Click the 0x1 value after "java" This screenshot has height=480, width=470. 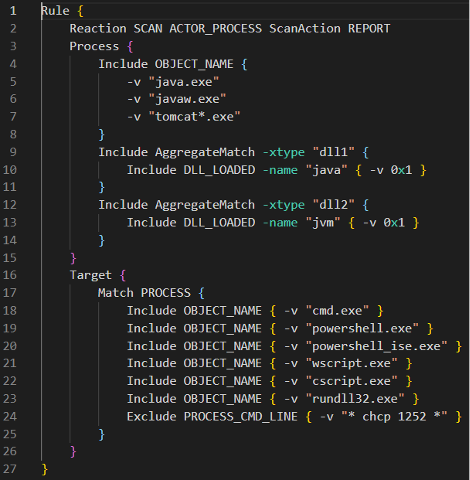pyautogui.click(x=401, y=170)
